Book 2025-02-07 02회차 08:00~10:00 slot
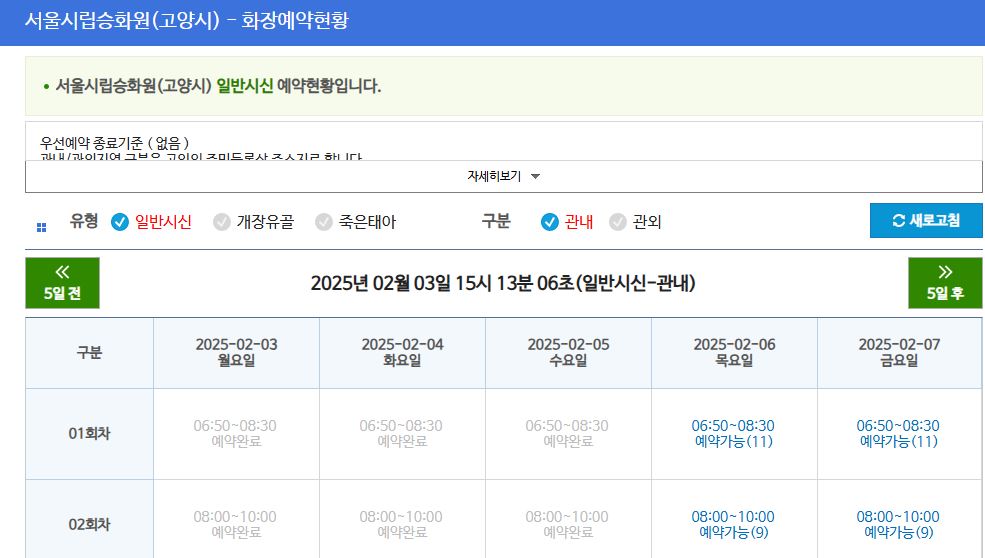The image size is (985, 558). [898, 525]
